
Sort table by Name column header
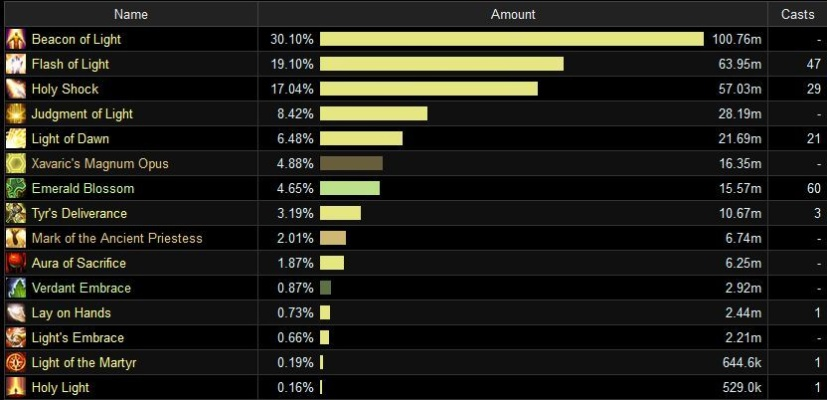pos(130,14)
